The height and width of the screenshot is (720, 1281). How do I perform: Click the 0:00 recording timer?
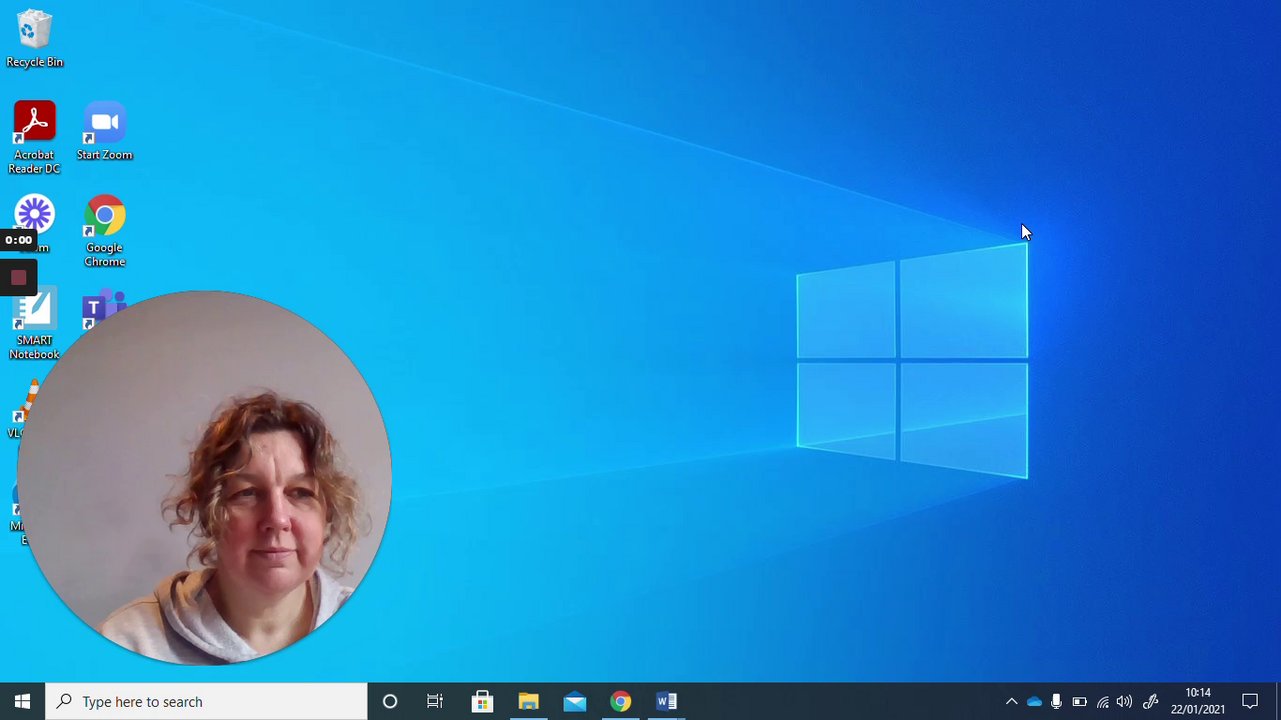18,240
